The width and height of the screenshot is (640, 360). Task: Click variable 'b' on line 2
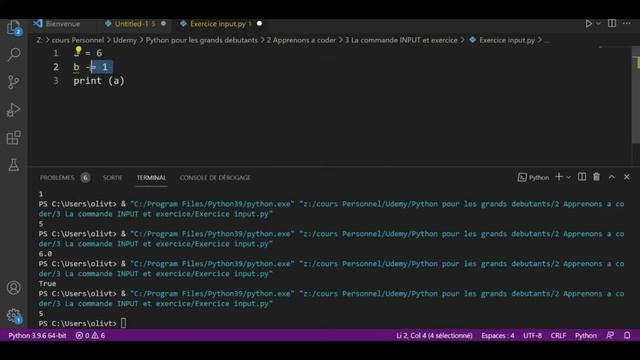pos(76,67)
